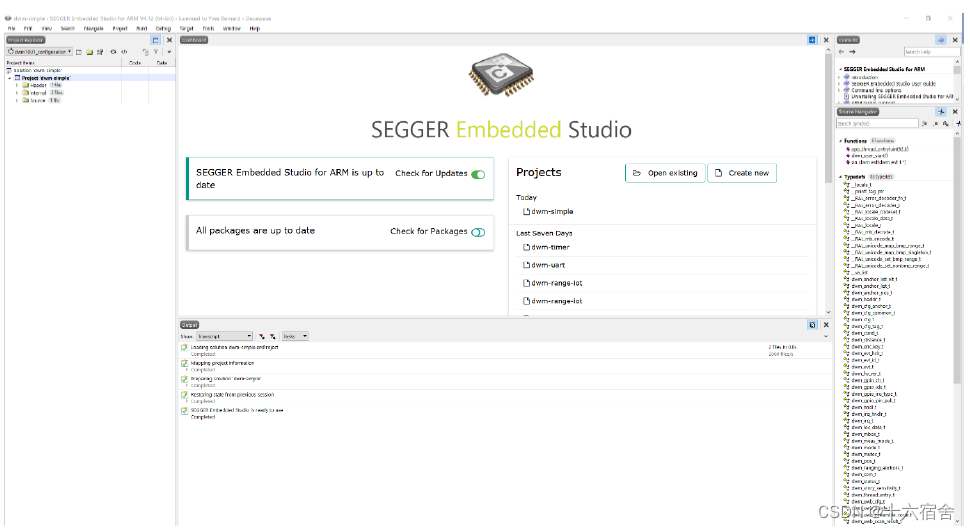Click the project view layout icon next to configuration
970x530 pixels.
[79, 52]
